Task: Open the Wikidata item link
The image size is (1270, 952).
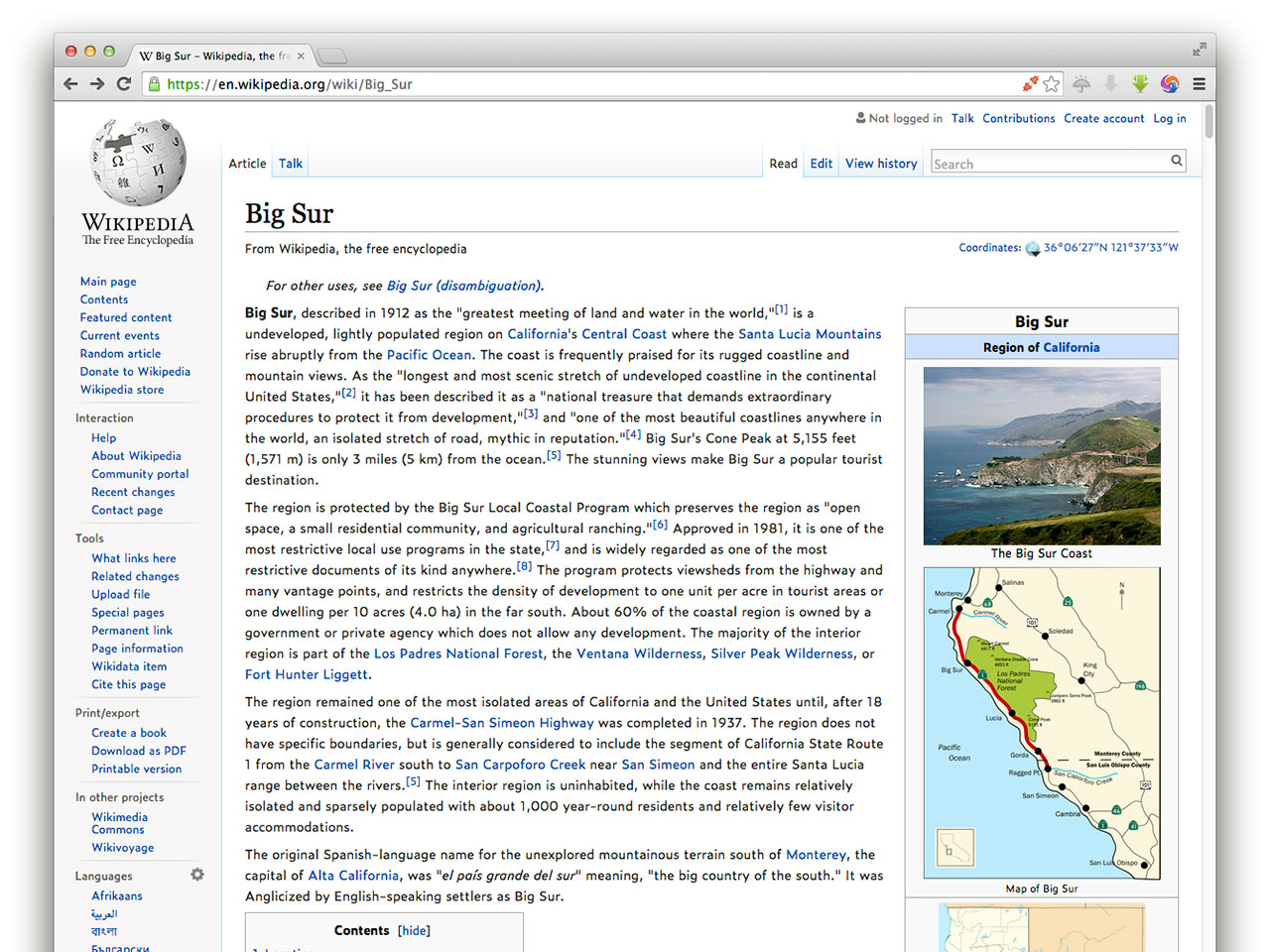Action: point(129,666)
